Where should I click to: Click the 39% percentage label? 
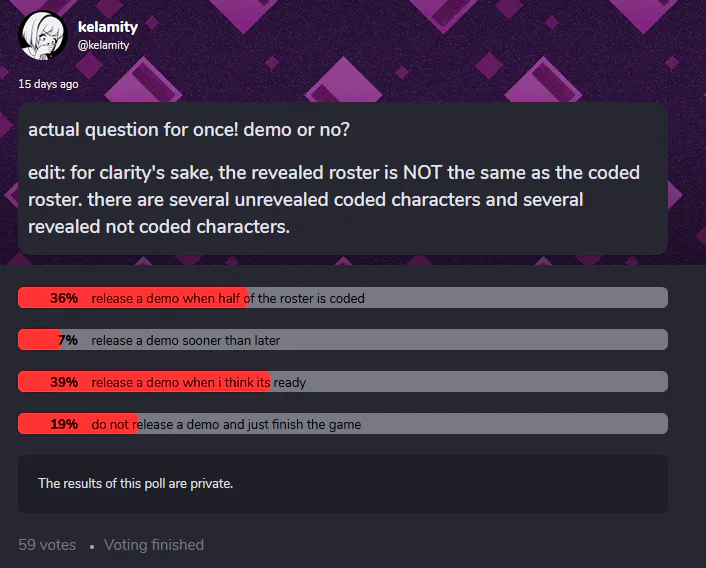tap(64, 382)
